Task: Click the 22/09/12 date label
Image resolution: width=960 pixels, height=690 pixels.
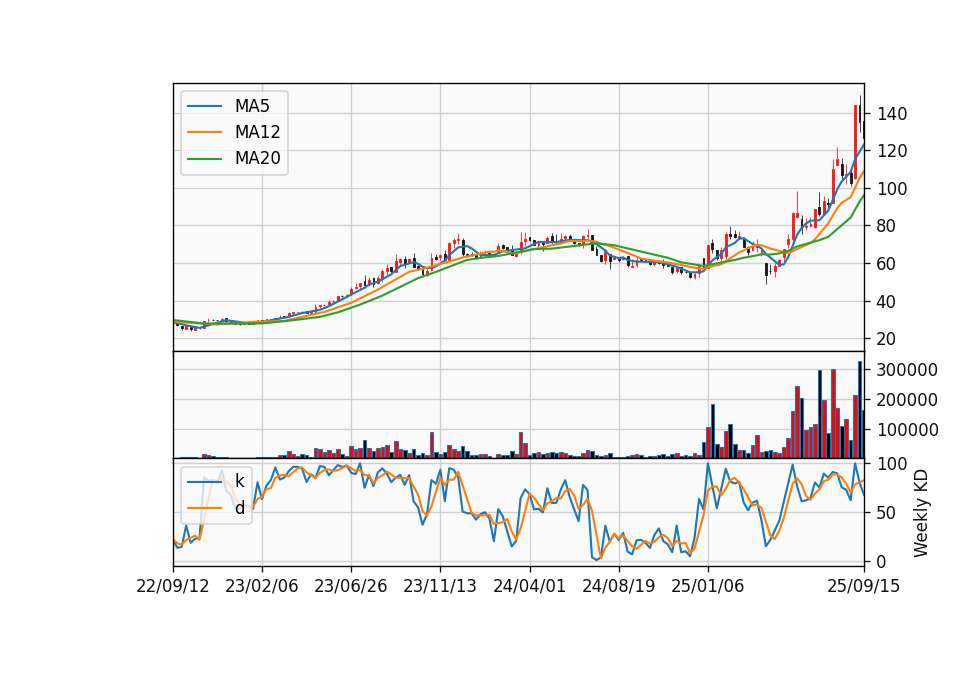Action: click(173, 586)
